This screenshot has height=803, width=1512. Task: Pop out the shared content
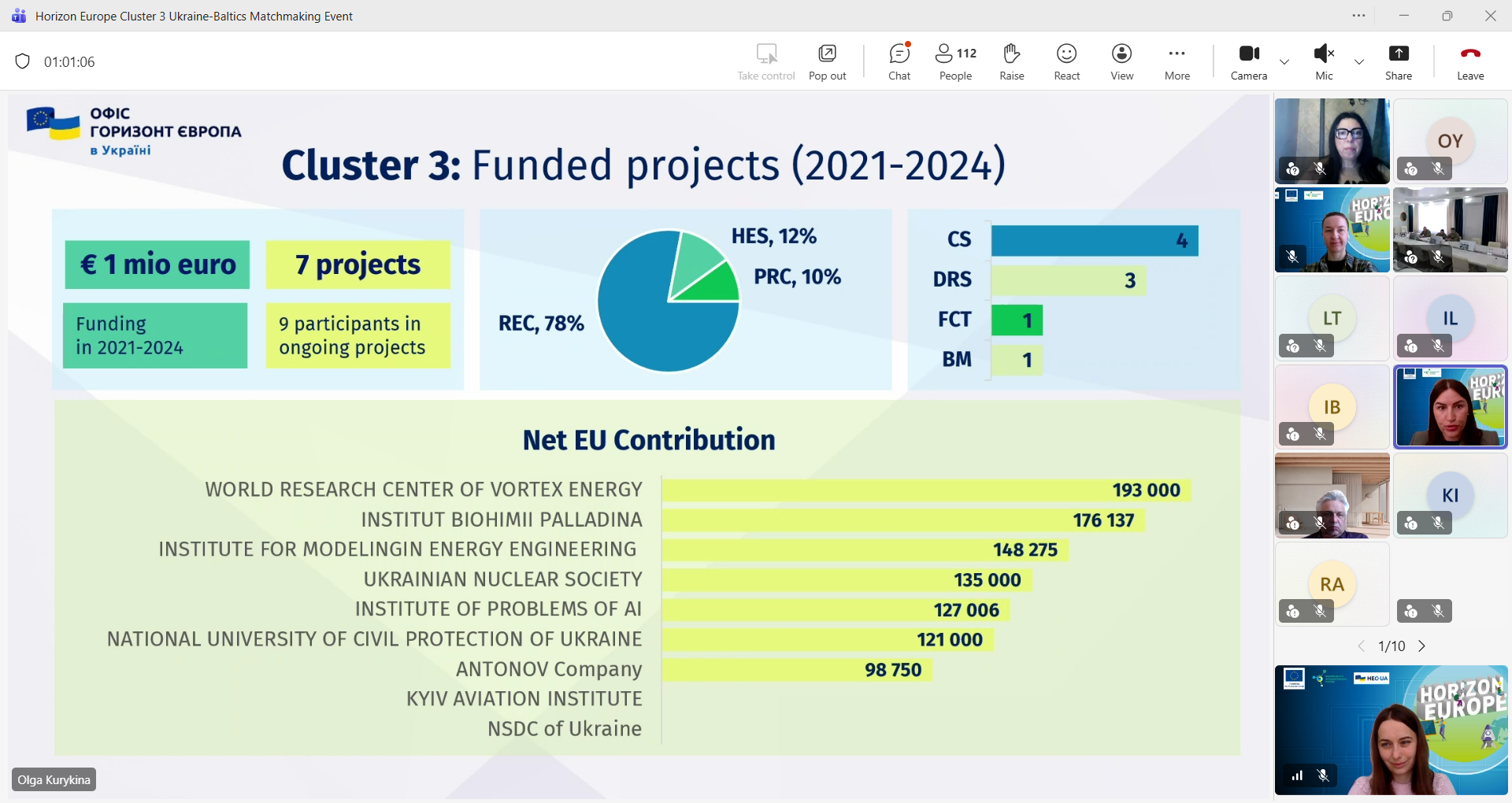pos(827,61)
